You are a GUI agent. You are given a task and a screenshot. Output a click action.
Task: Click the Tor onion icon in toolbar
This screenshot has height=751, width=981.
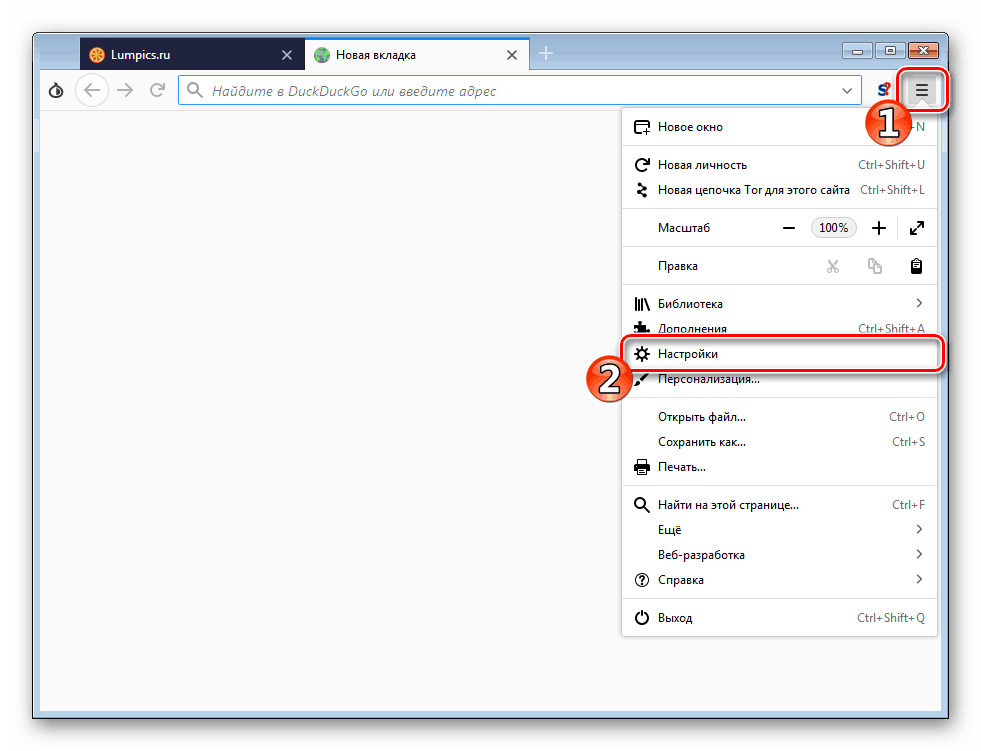coord(56,91)
